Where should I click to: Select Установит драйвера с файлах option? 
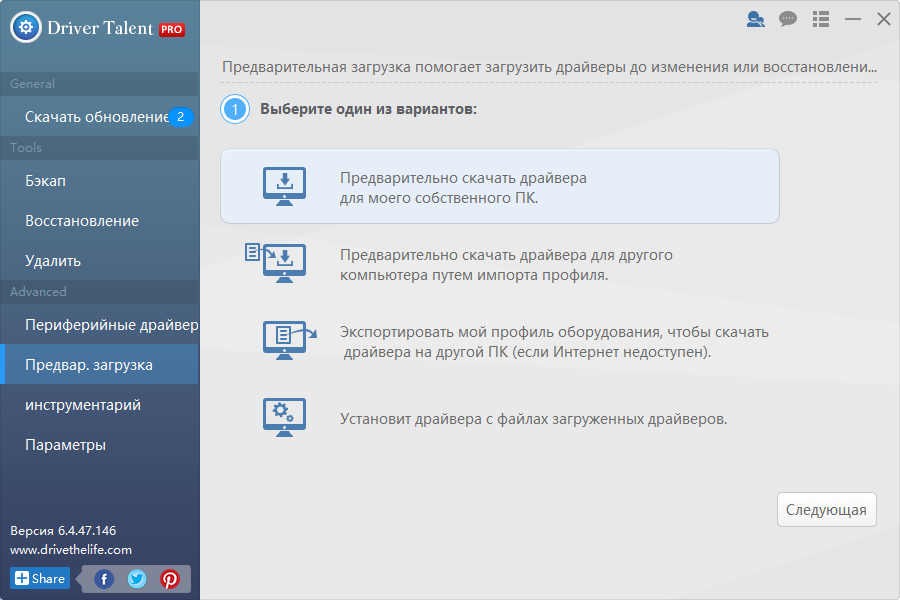tap(500, 419)
